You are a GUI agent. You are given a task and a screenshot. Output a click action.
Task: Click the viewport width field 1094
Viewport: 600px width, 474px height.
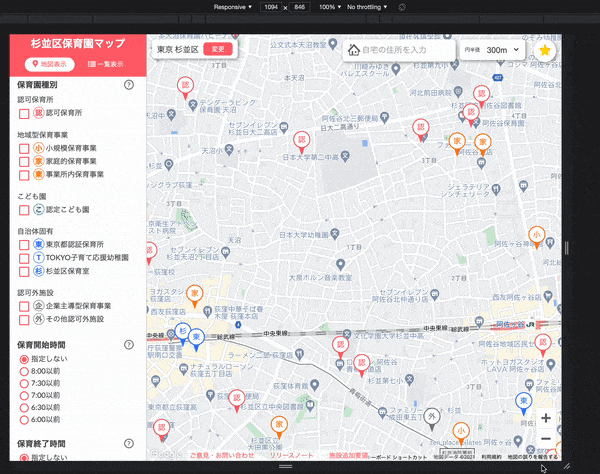pyautogui.click(x=271, y=7)
